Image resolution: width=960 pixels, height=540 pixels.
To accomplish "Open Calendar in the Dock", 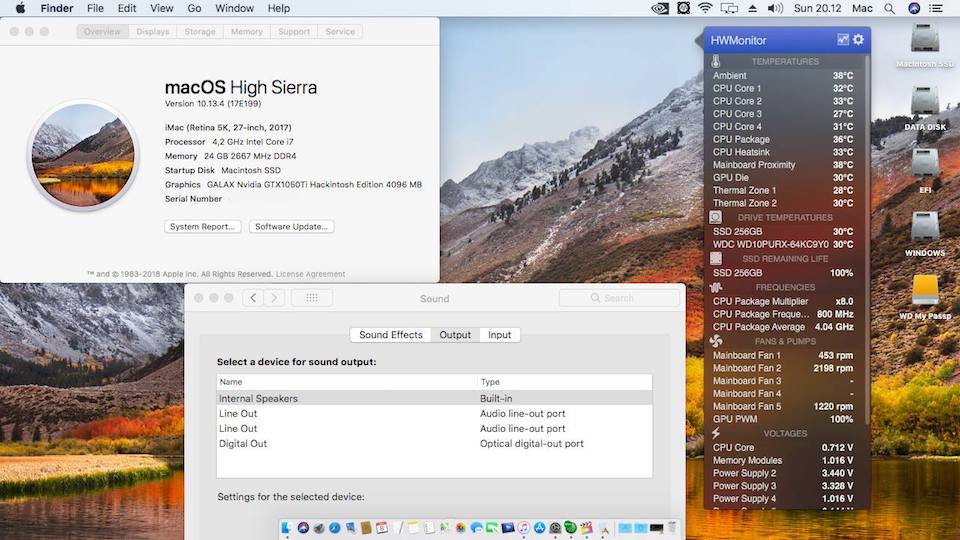I will click(x=381, y=527).
